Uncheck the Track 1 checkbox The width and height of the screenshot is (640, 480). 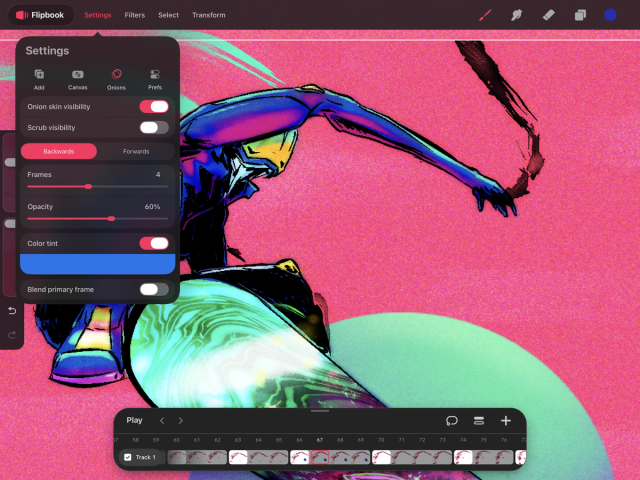pos(128,457)
